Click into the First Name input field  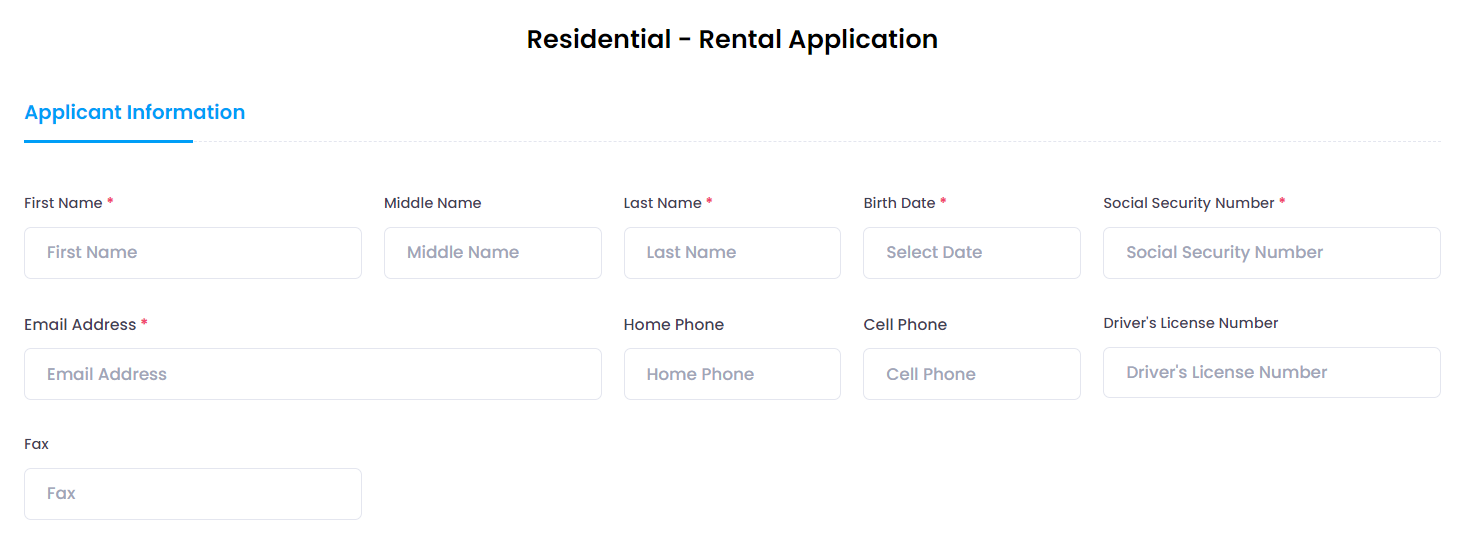pos(192,253)
